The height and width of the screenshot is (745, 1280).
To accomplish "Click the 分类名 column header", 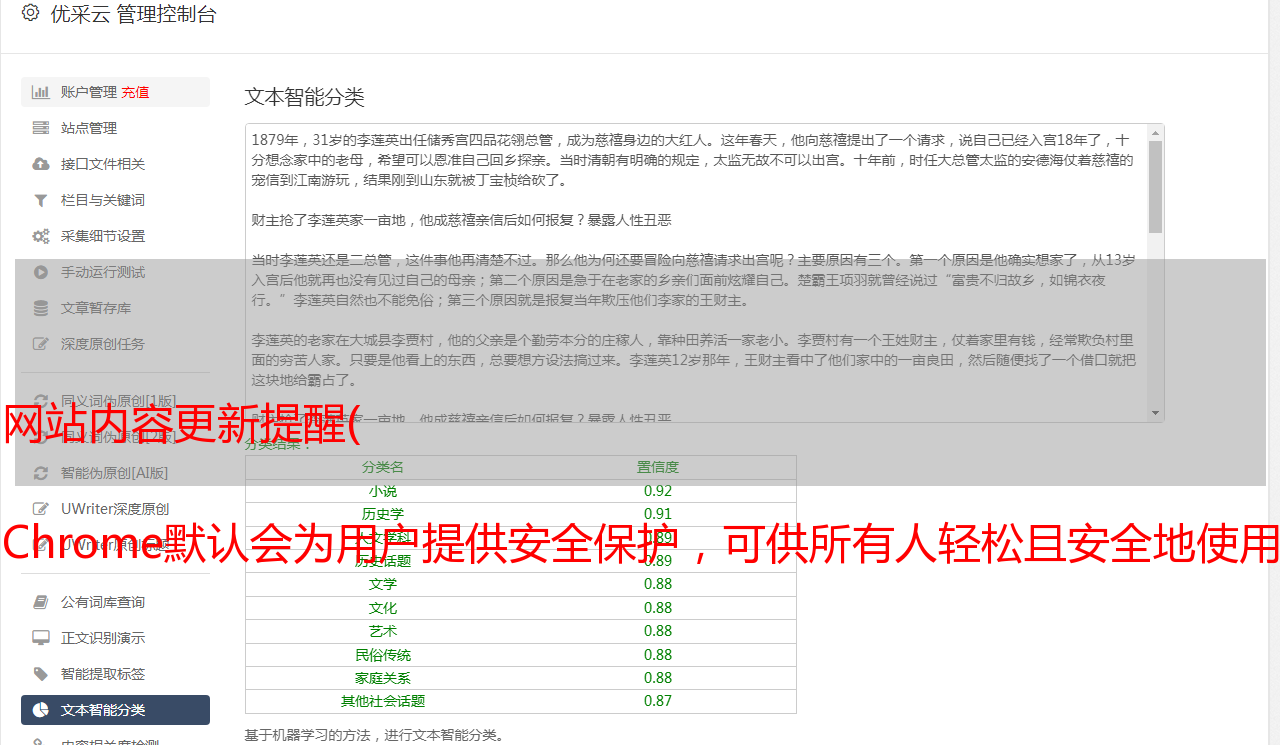I will click(x=383, y=467).
